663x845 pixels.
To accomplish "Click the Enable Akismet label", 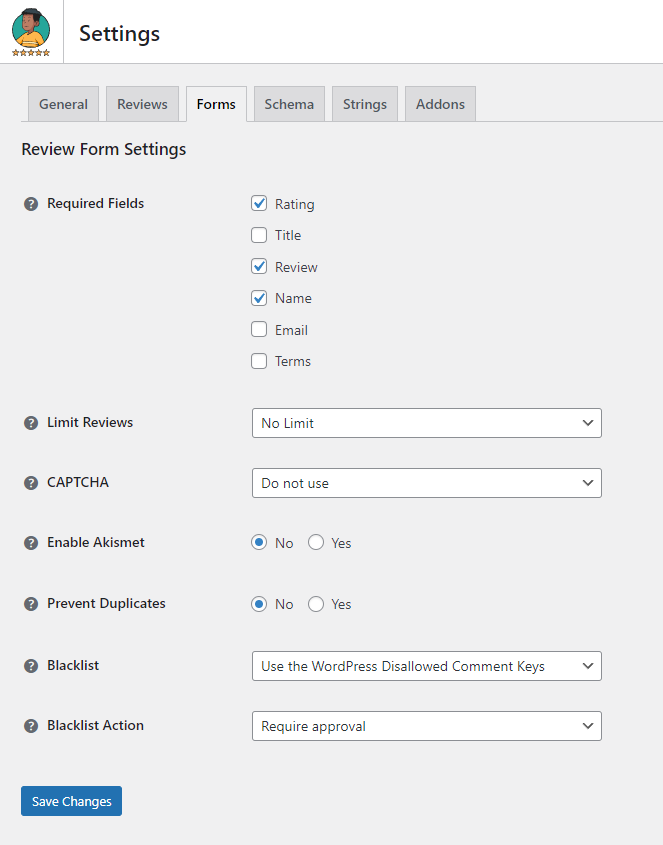I will pyautogui.click(x=96, y=542).
